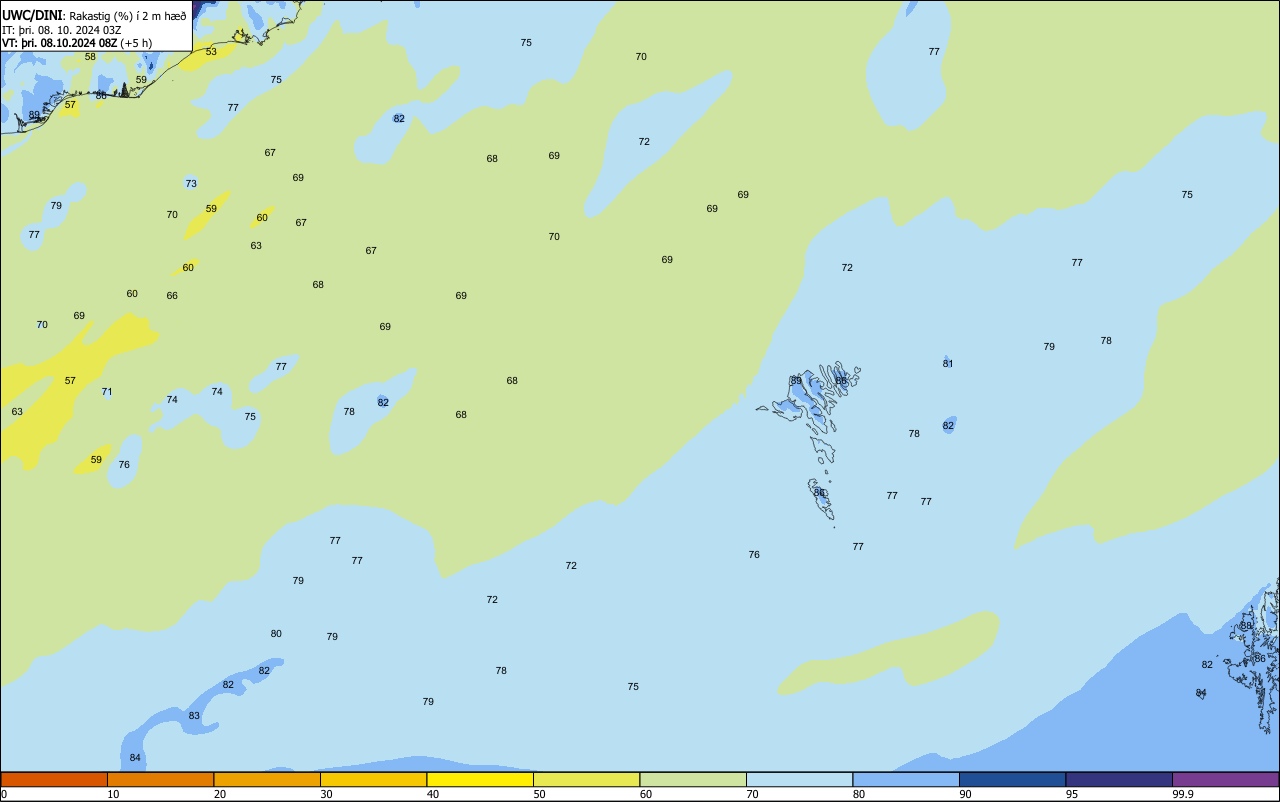Select the 80–90 medium blue legend swatch
The height and width of the screenshot is (802, 1280).
[x=906, y=779]
